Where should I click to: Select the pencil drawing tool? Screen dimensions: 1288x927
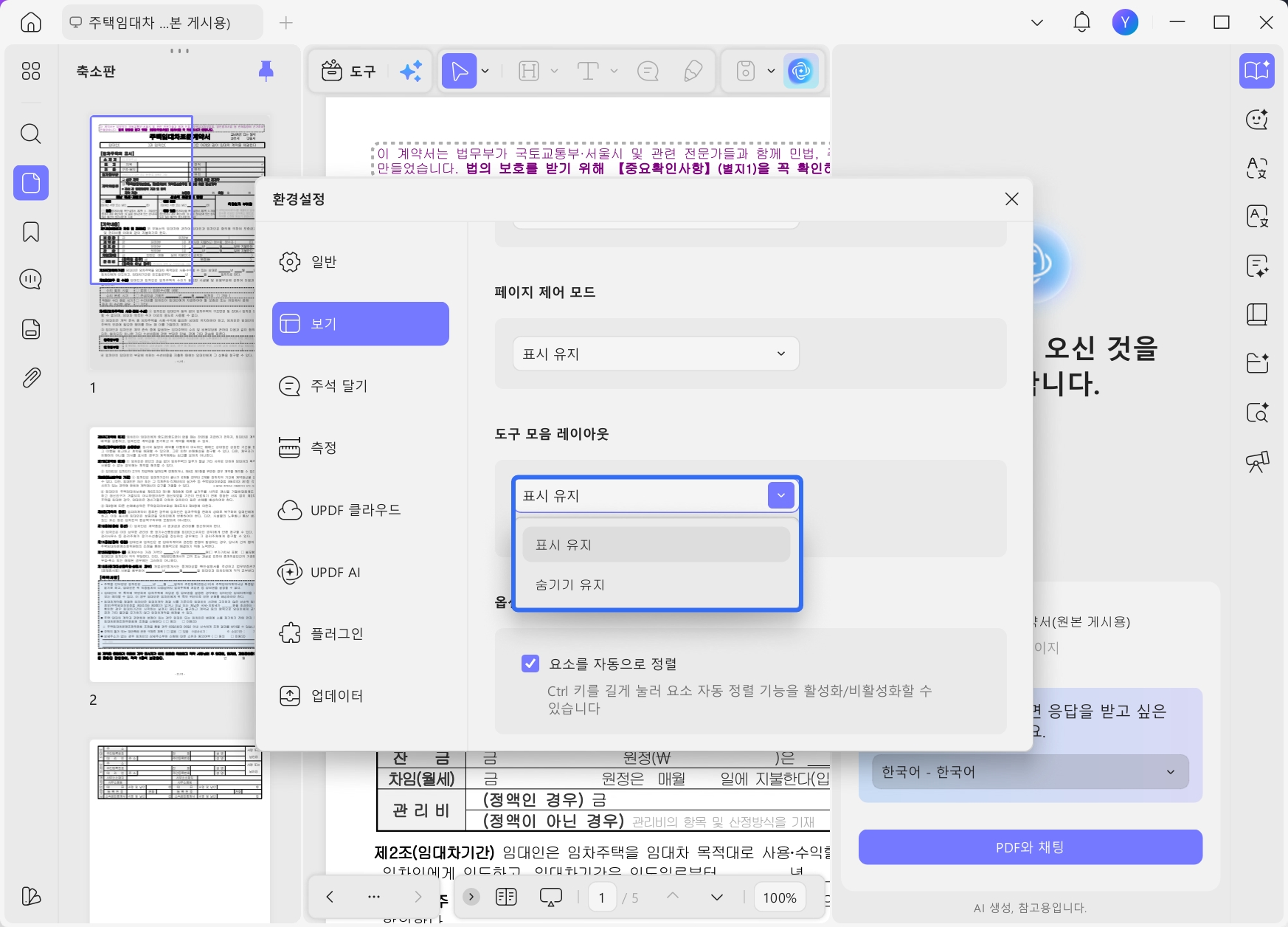[693, 71]
